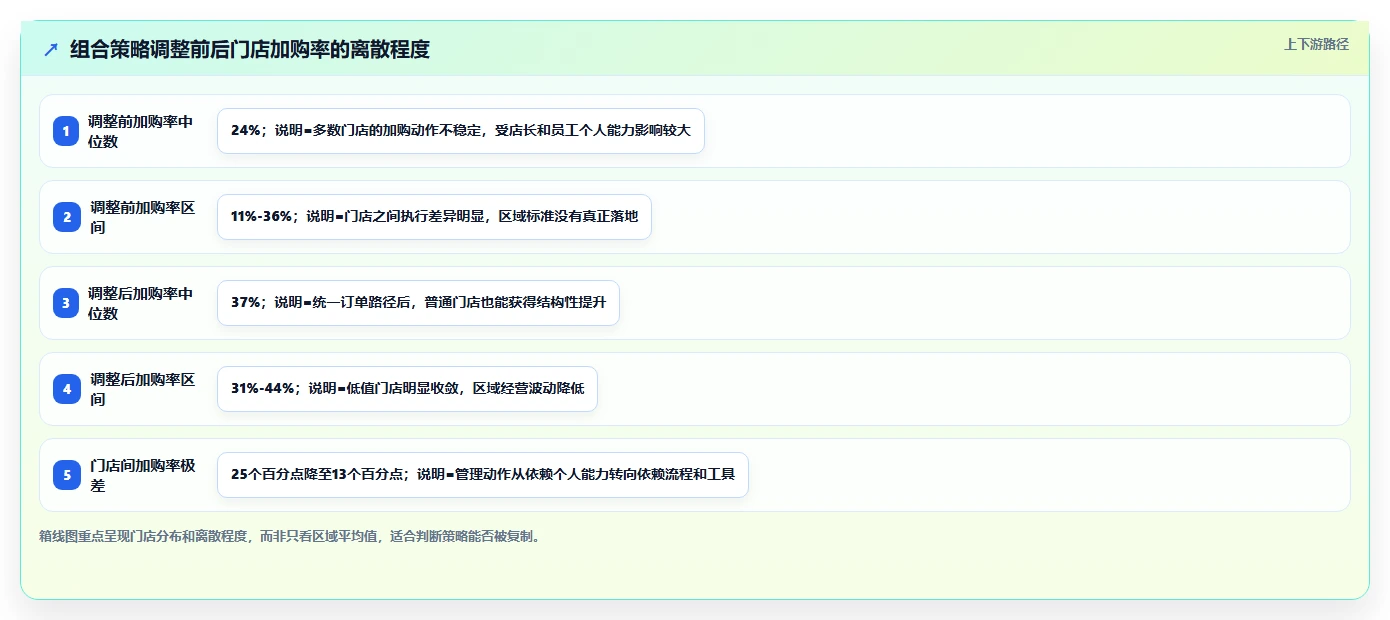
Task: Click the 调整后加购率区间 label
Action: [143, 389]
